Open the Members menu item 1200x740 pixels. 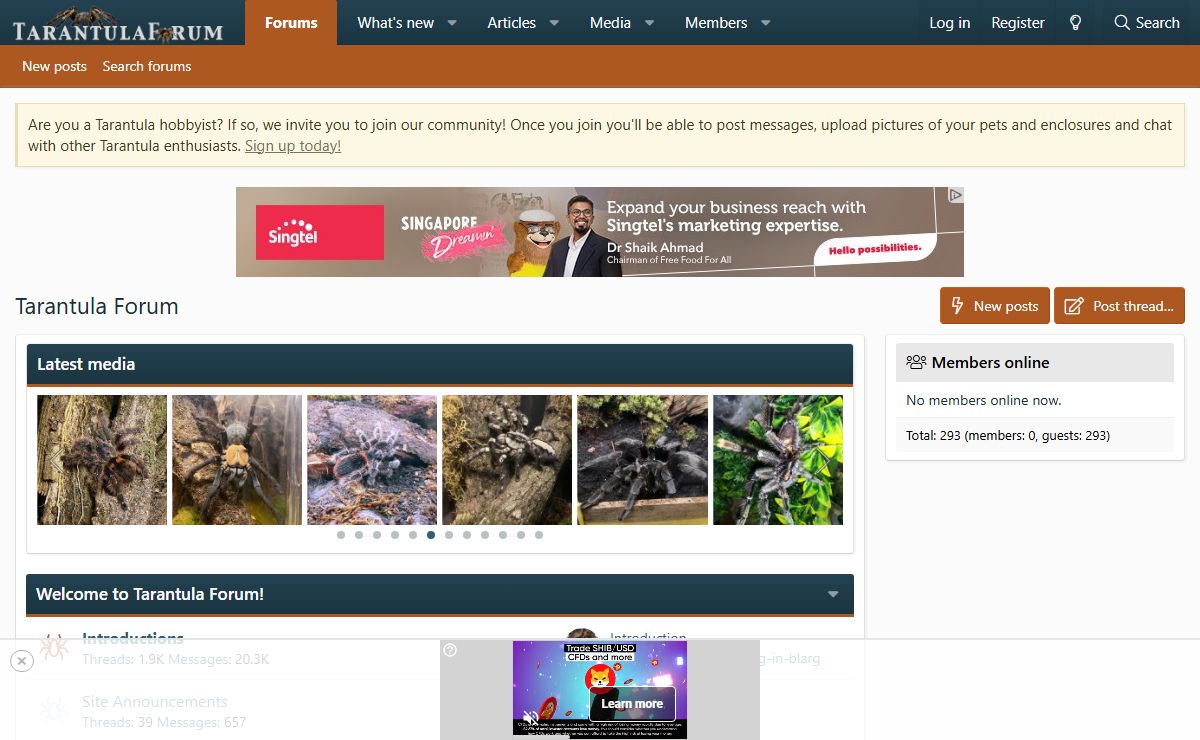click(716, 23)
